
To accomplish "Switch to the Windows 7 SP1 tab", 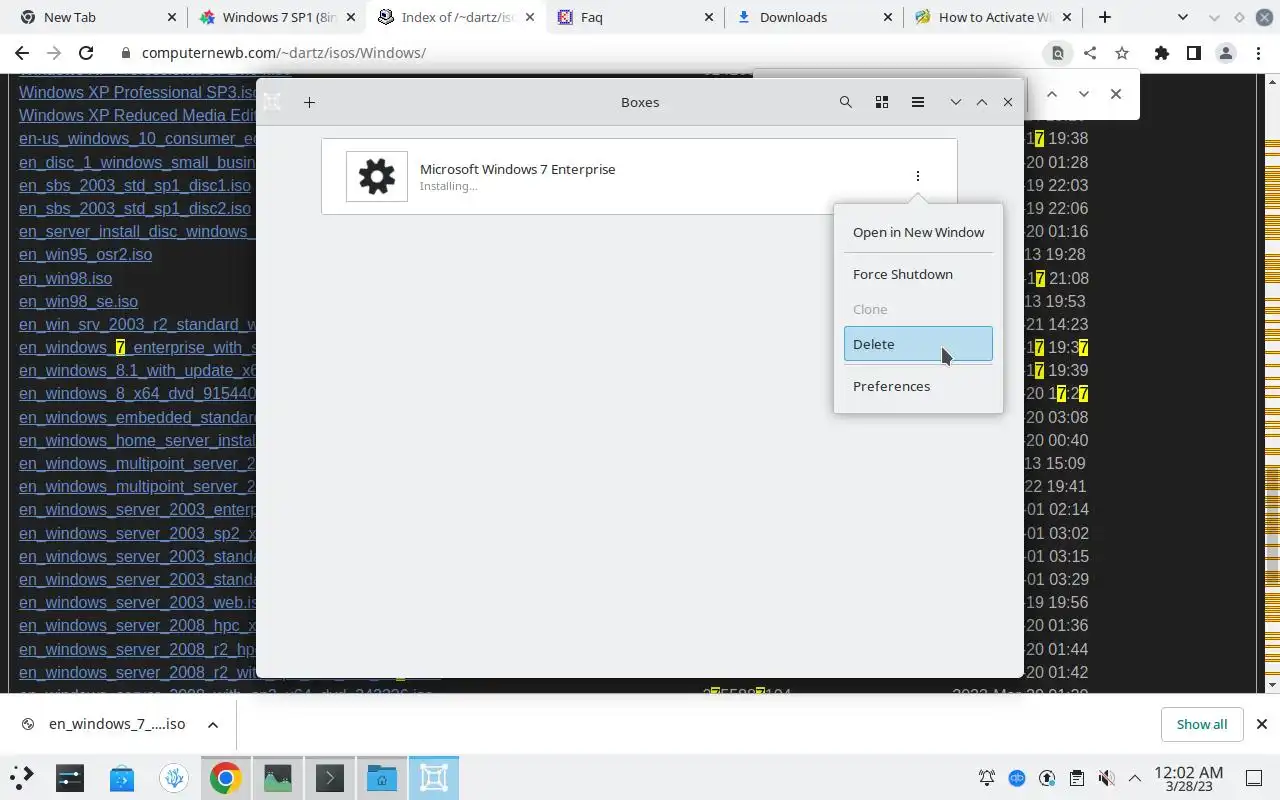I will [x=277, y=17].
